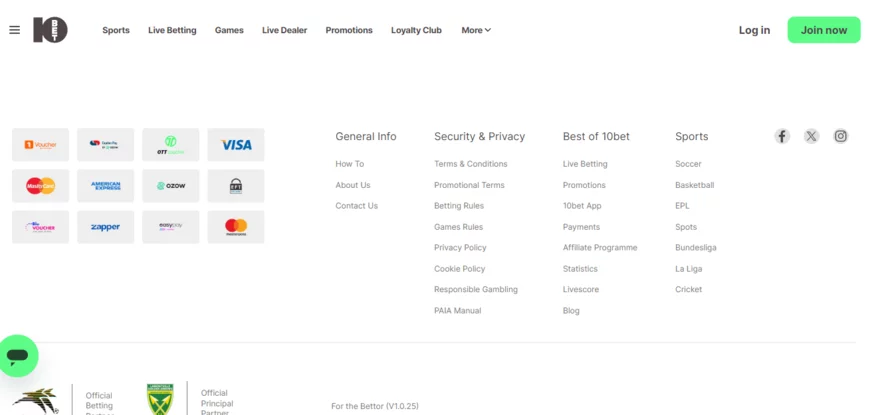The width and height of the screenshot is (880, 415).
Task: Open the hamburger menu icon
Action: (15, 30)
